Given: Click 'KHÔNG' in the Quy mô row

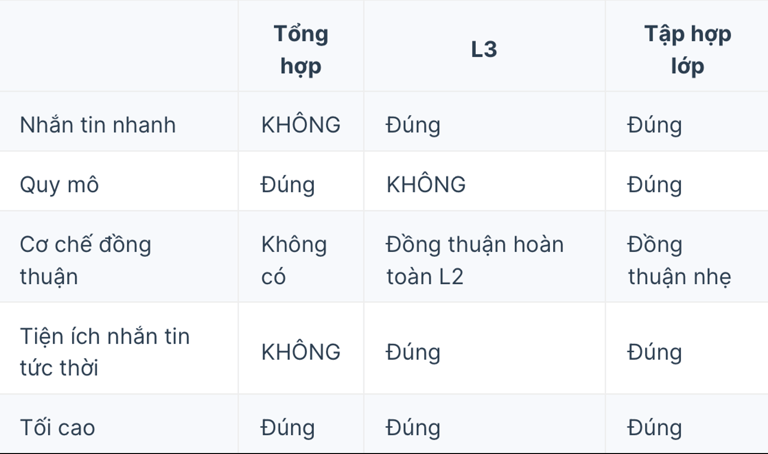Looking at the screenshot, I should click(426, 184).
